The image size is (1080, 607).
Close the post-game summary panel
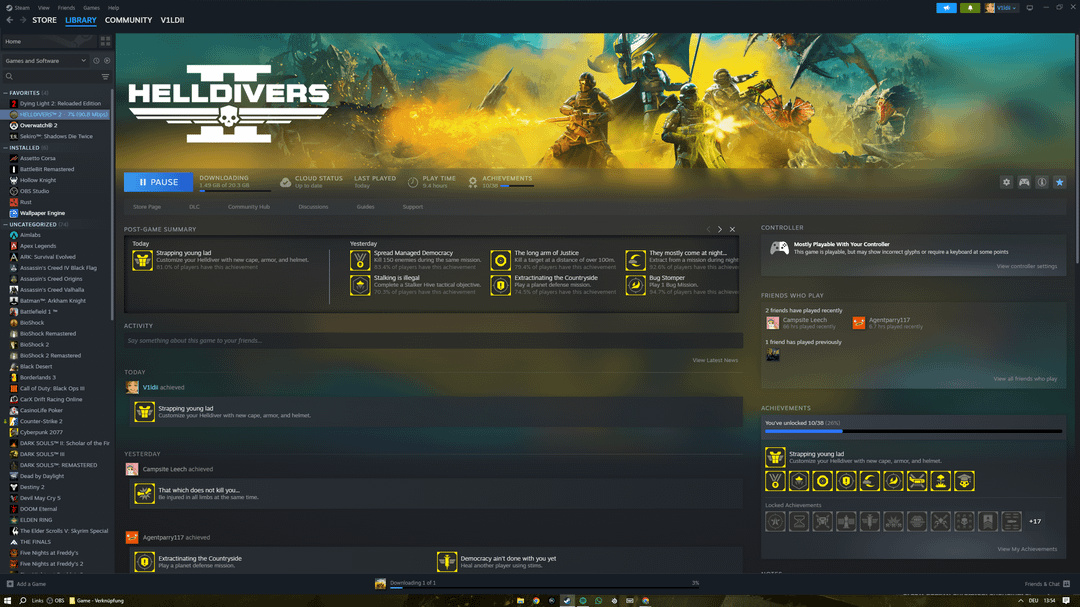732,229
